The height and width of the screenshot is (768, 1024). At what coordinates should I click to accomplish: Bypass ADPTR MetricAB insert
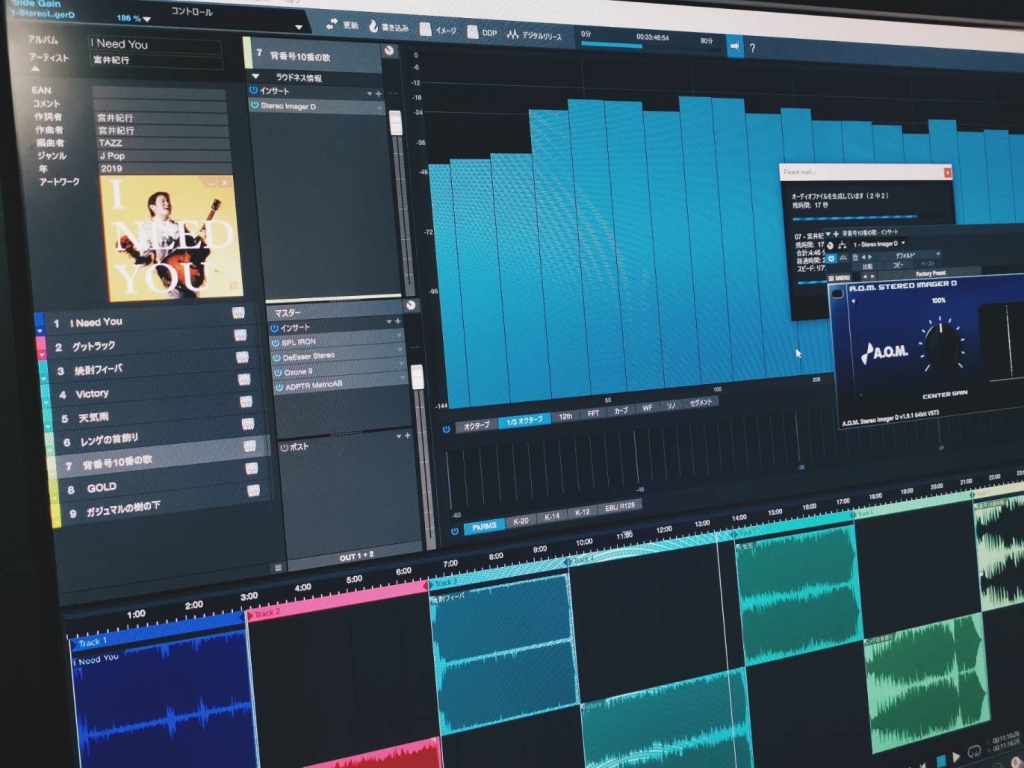coord(280,387)
